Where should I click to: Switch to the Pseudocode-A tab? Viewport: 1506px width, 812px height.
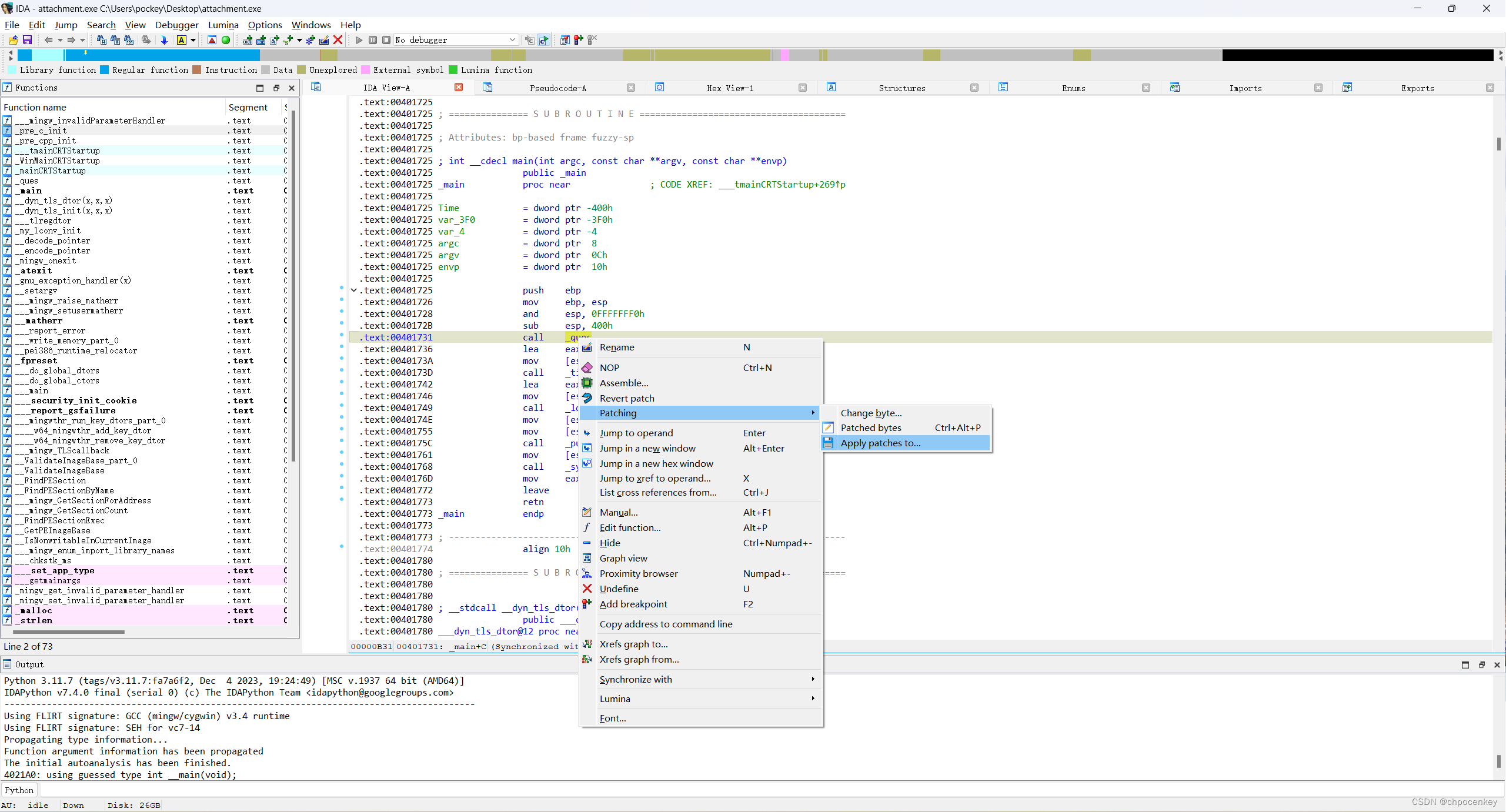click(557, 88)
